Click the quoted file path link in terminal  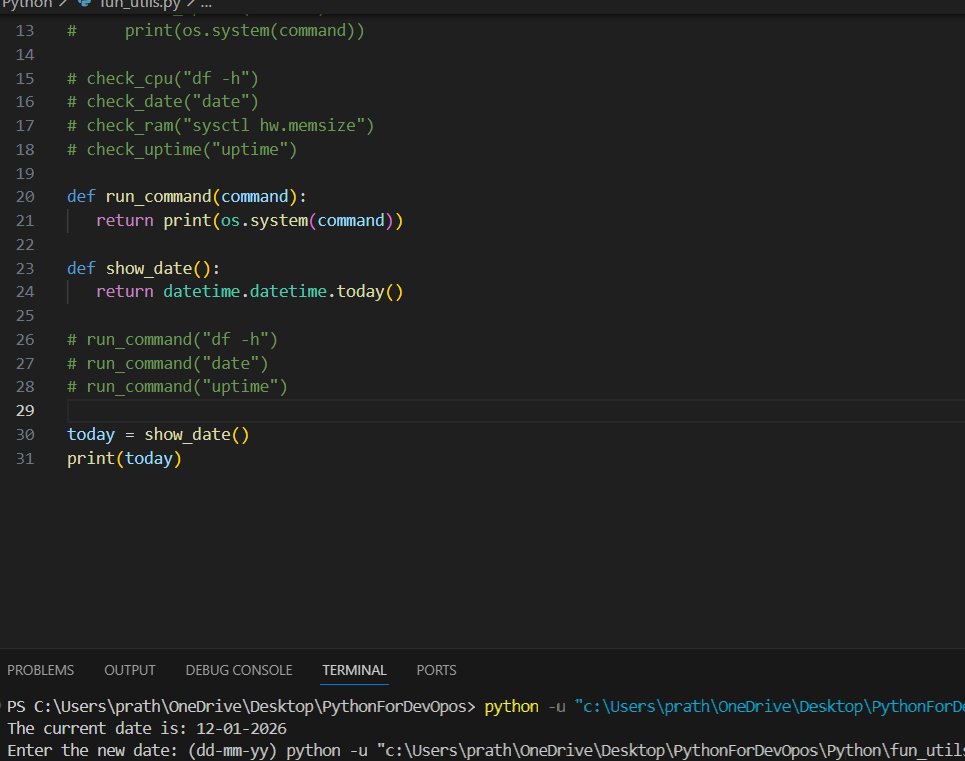(x=768, y=708)
